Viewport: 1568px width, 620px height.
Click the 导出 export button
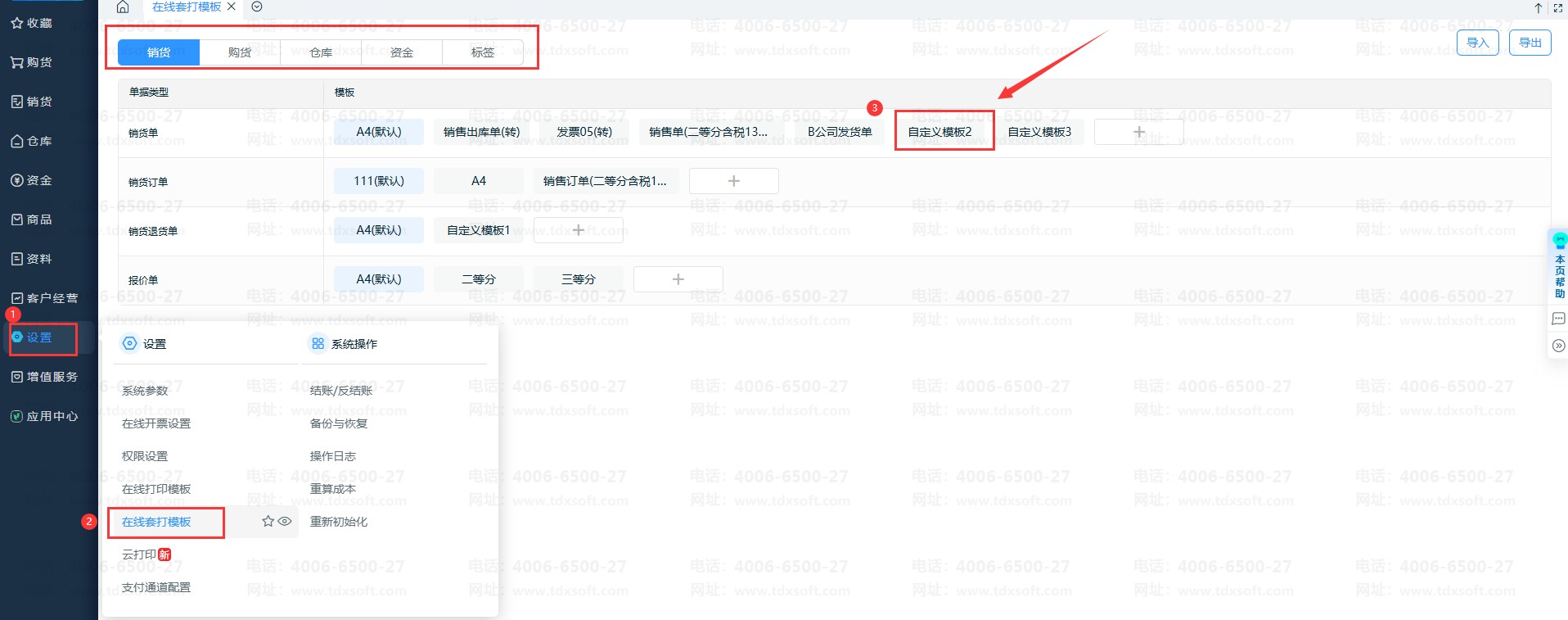[1530, 43]
